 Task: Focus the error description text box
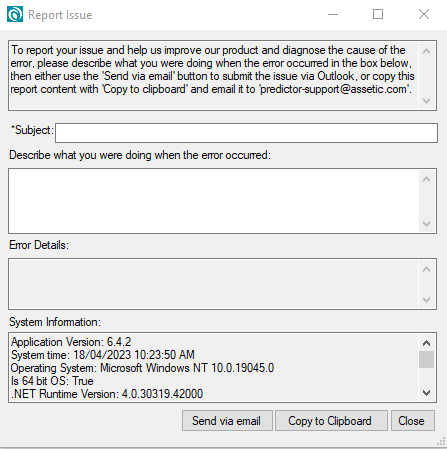(214, 201)
